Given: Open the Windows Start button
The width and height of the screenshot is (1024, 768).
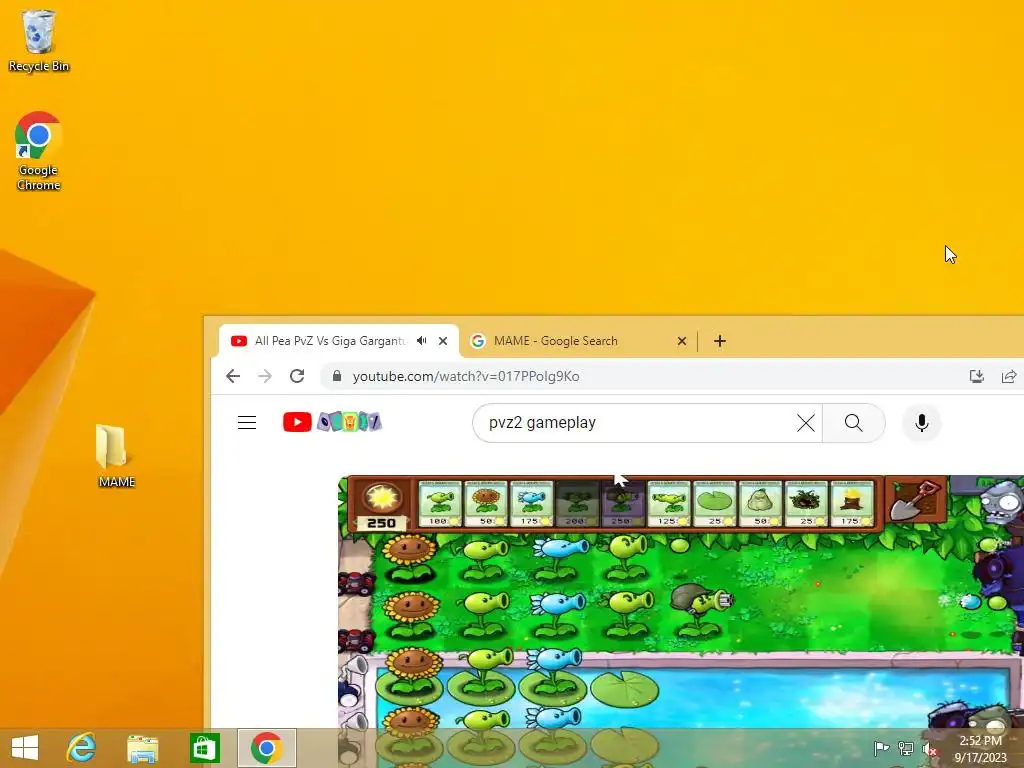Looking at the screenshot, I should pyautogui.click(x=25, y=748).
